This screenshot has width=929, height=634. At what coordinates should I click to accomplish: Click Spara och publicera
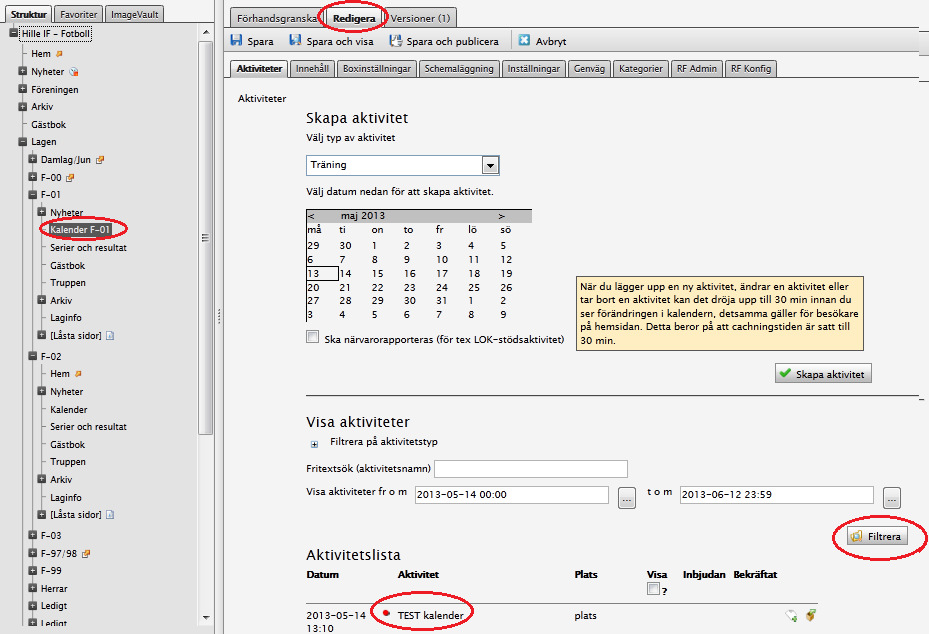coord(444,41)
